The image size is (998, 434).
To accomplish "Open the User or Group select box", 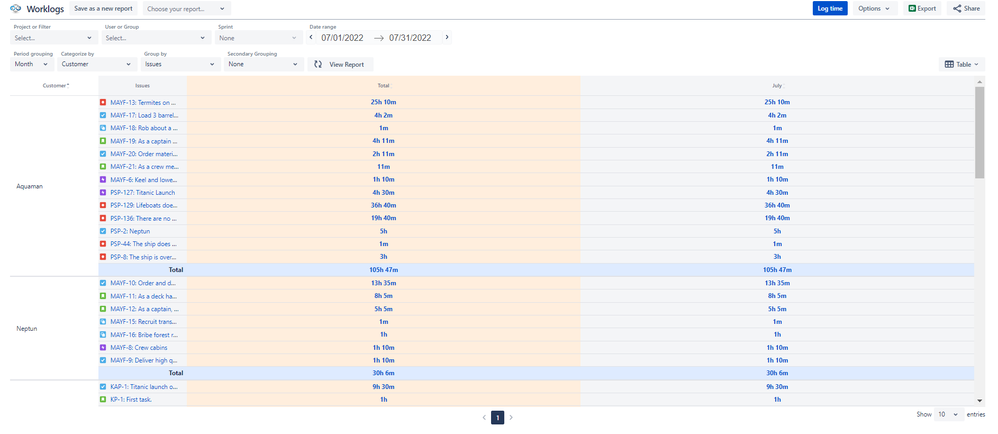I will point(156,38).
